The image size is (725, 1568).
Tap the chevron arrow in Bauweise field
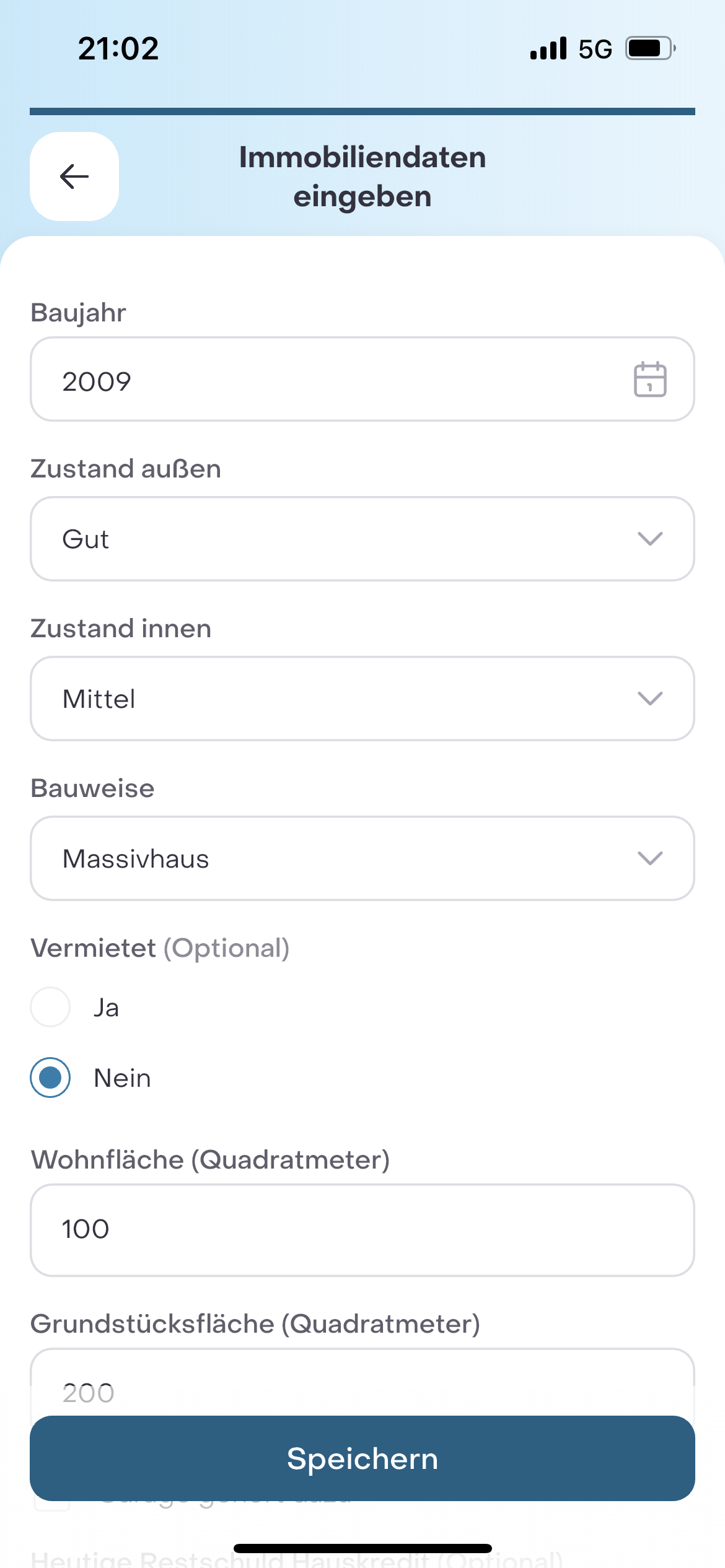[x=649, y=858]
